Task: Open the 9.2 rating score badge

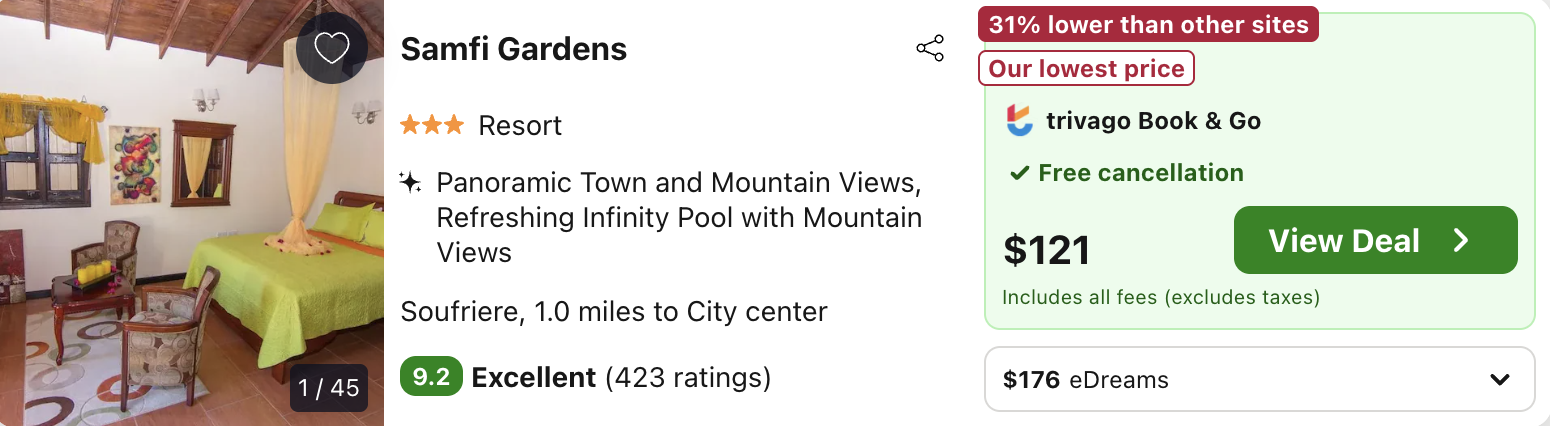Action: coord(431,377)
